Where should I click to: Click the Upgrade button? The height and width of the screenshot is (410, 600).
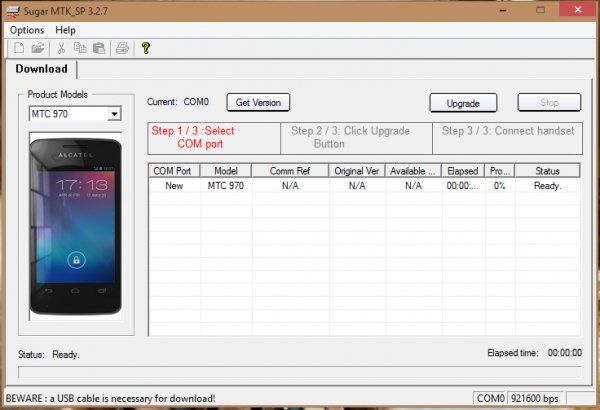[463, 103]
